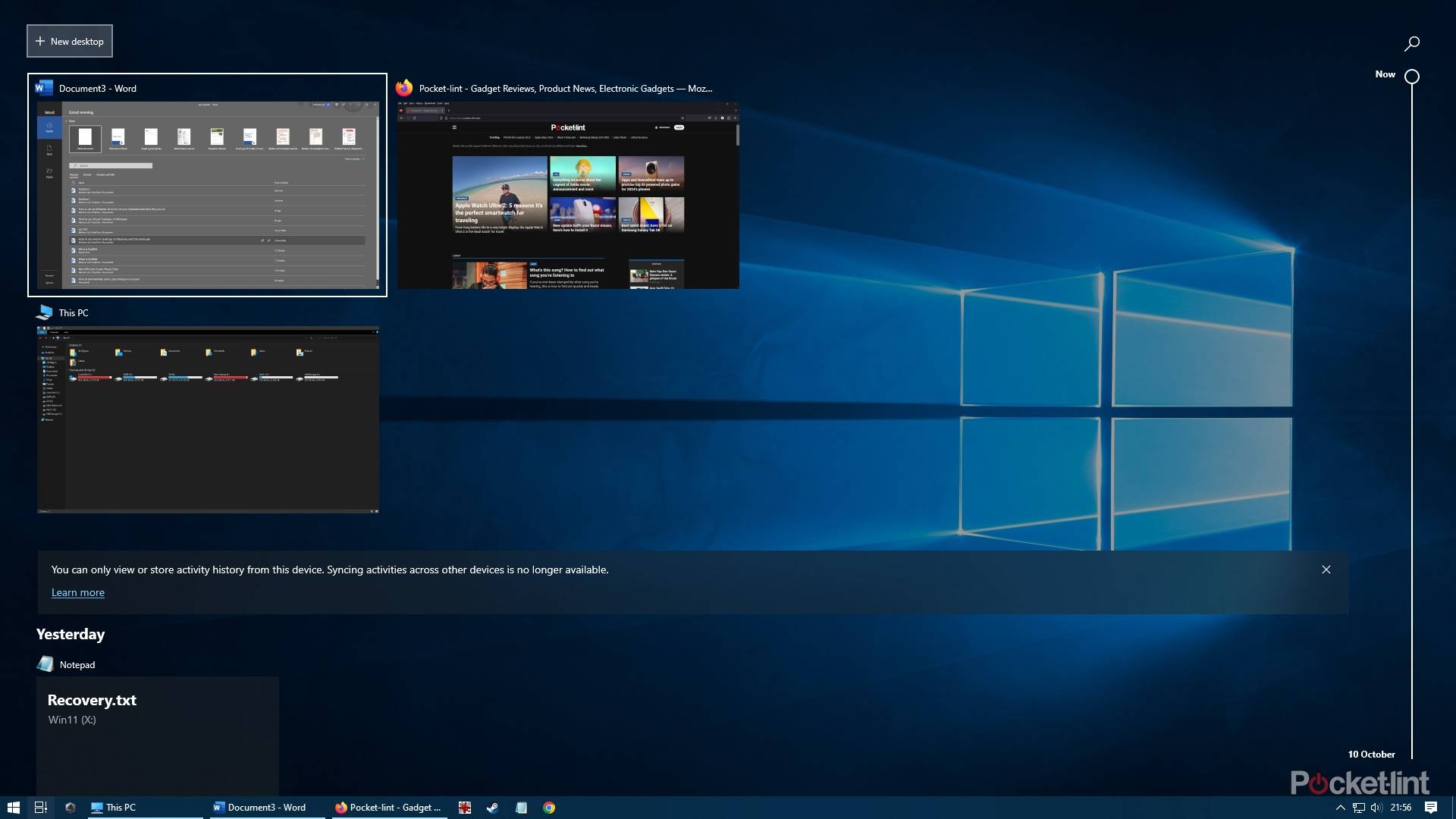This screenshot has width=1456, height=819.
Task: Open the Recovery.txt Notepad activity card
Action: tap(158, 736)
